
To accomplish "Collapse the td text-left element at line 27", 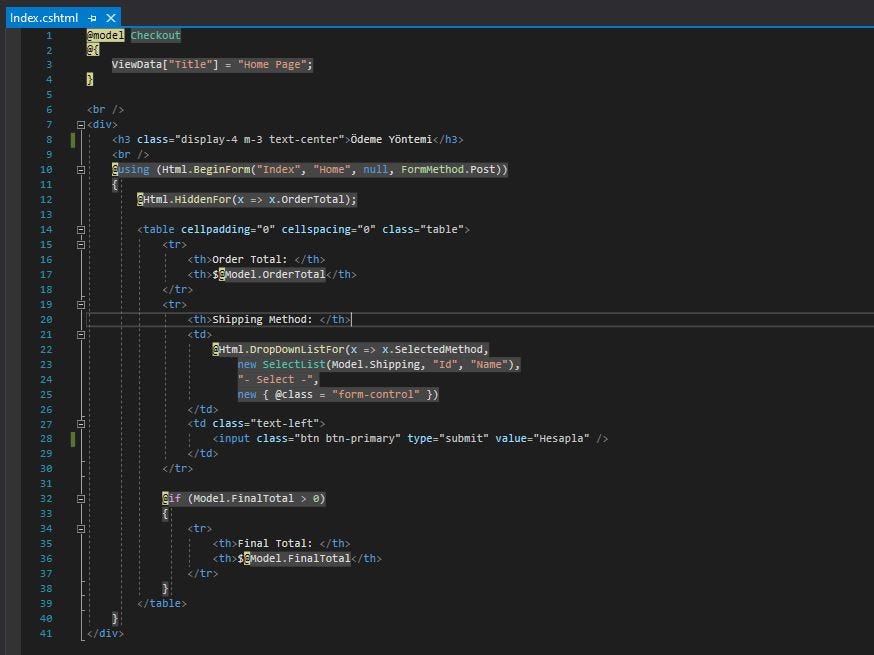I will coord(81,424).
